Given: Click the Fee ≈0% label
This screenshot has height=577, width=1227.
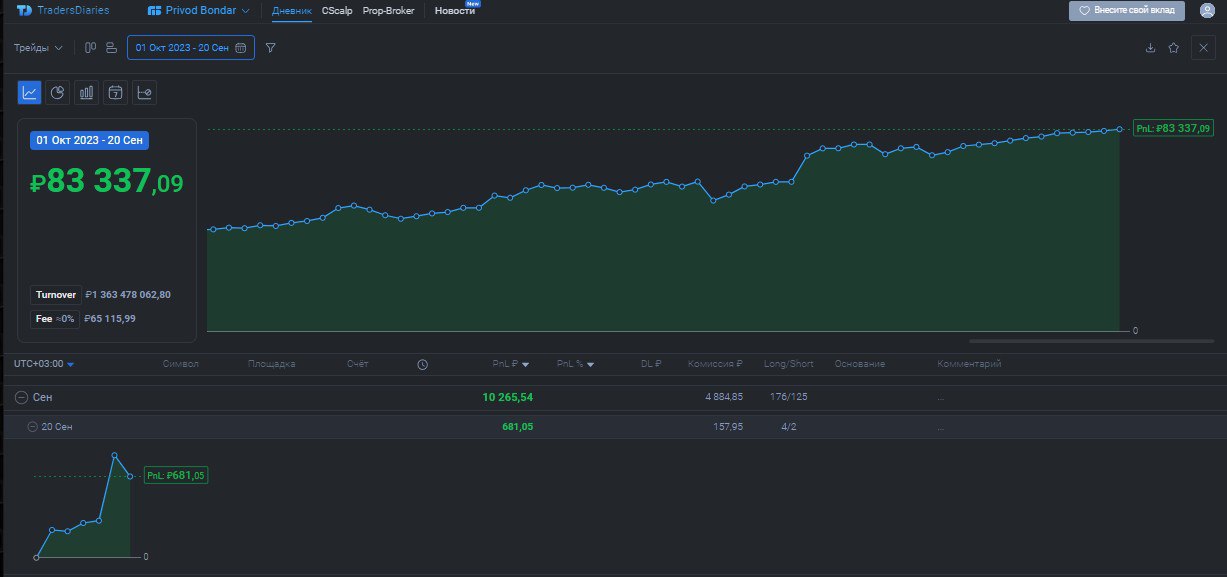Looking at the screenshot, I should coord(55,318).
